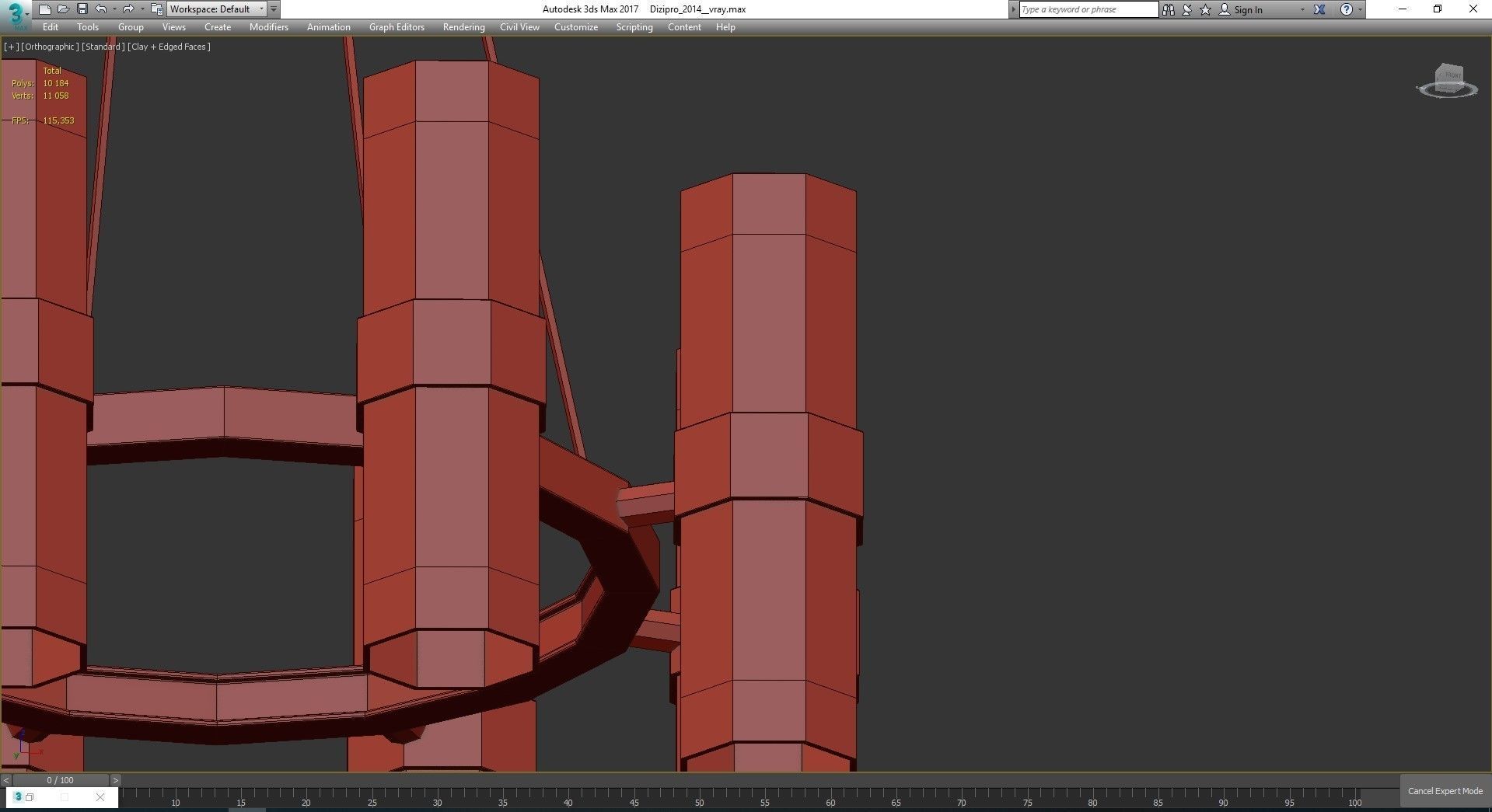Open the Graph Editors menu
The height and width of the screenshot is (812, 1492).
tap(397, 27)
